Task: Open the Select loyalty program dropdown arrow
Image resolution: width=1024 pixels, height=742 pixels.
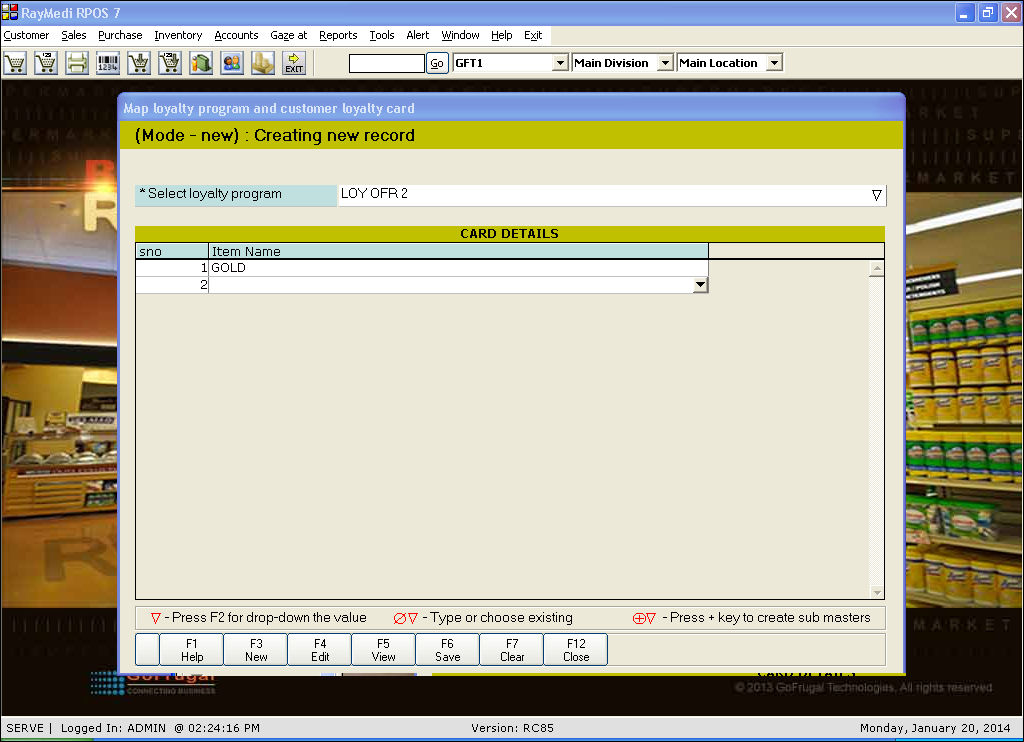Action: coord(876,195)
